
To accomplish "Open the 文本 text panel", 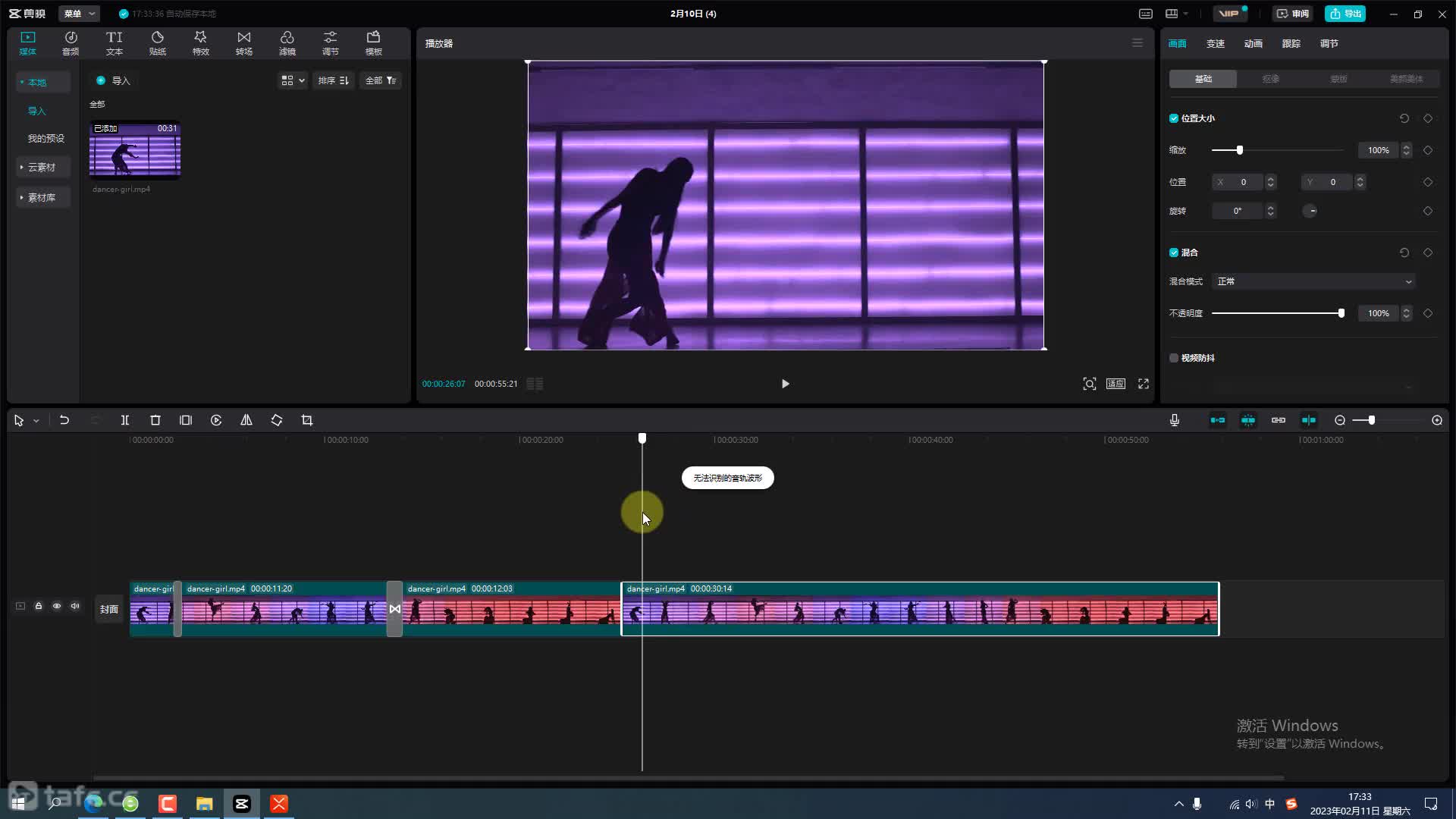I will [x=114, y=43].
